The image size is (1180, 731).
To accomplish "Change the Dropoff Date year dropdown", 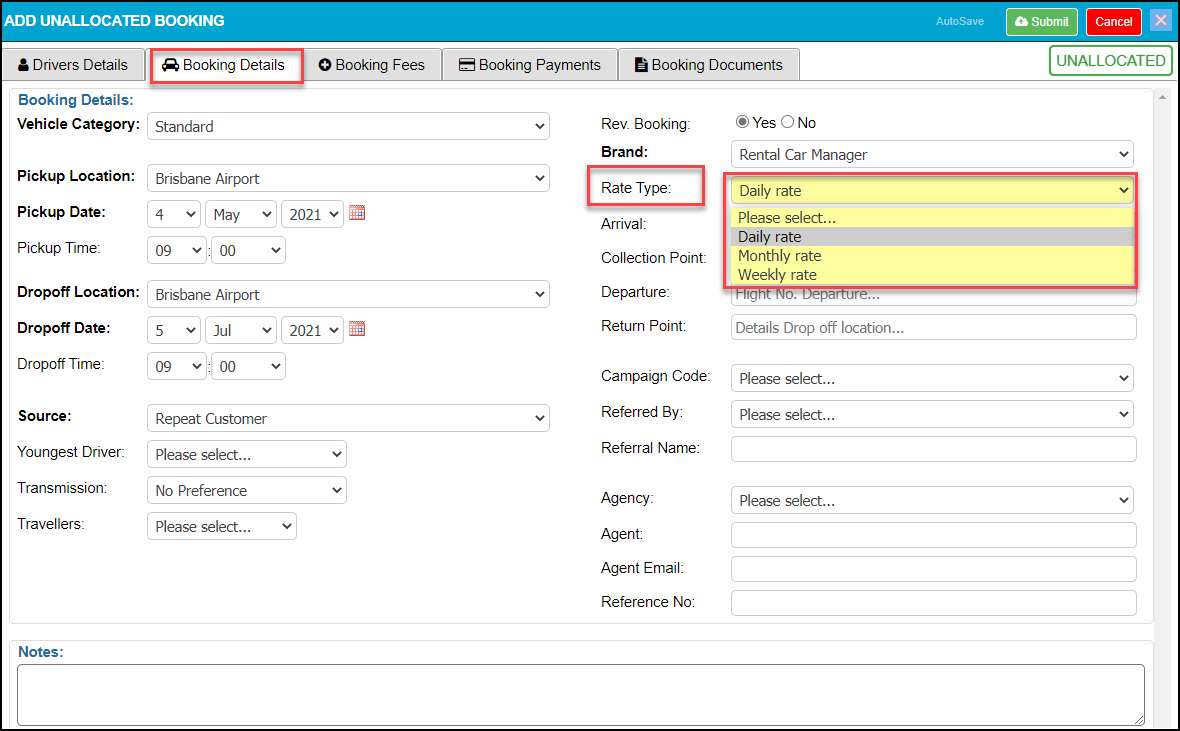I will point(312,330).
